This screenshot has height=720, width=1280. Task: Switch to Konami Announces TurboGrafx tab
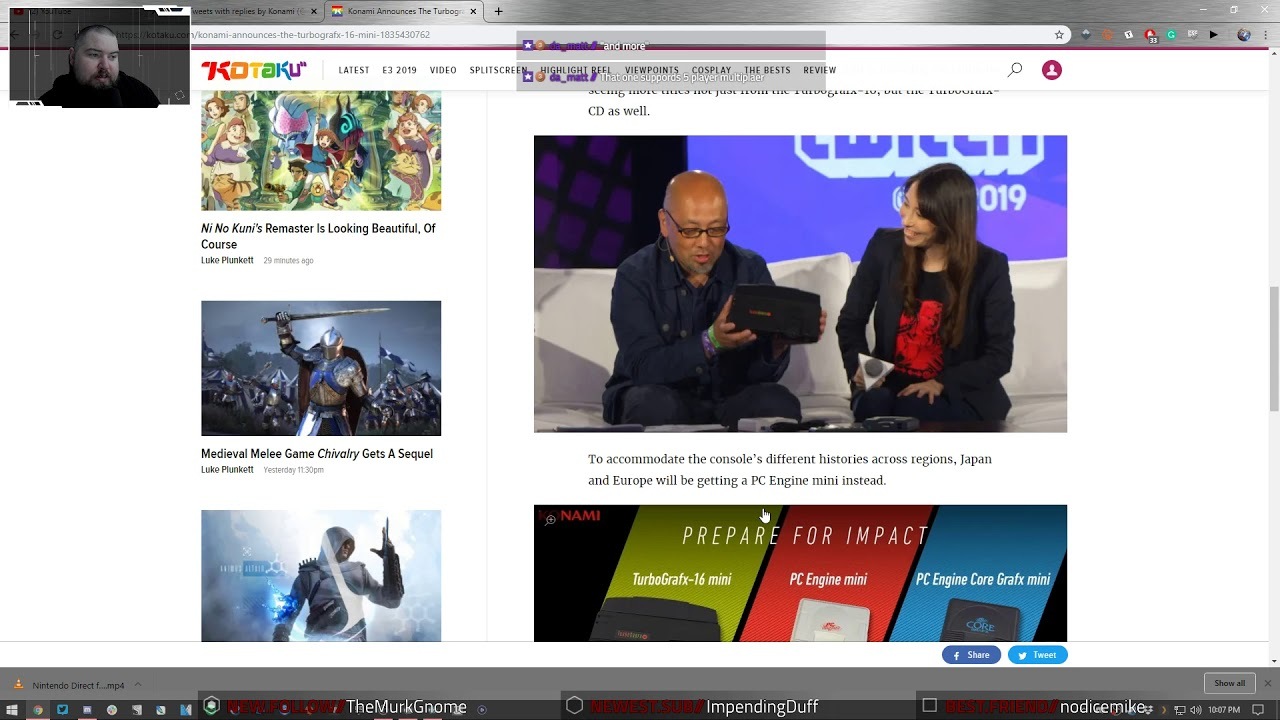pyautogui.click(x=402, y=11)
